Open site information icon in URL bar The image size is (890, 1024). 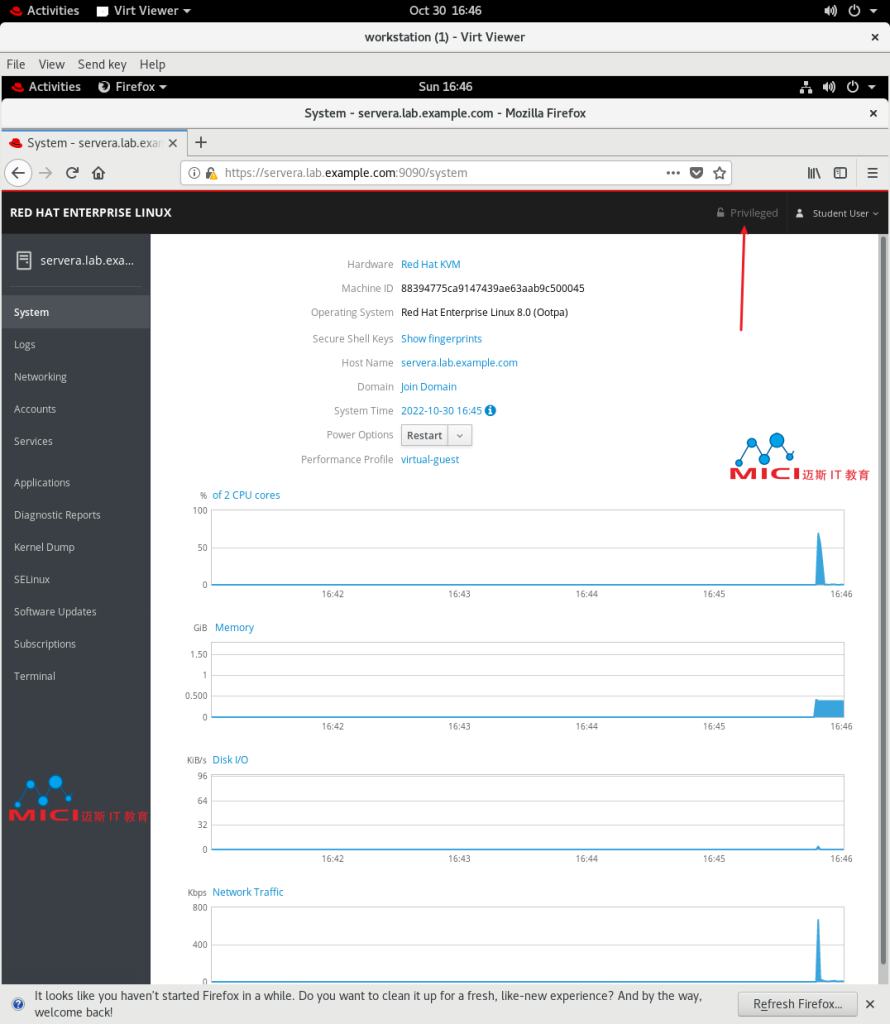pos(194,173)
